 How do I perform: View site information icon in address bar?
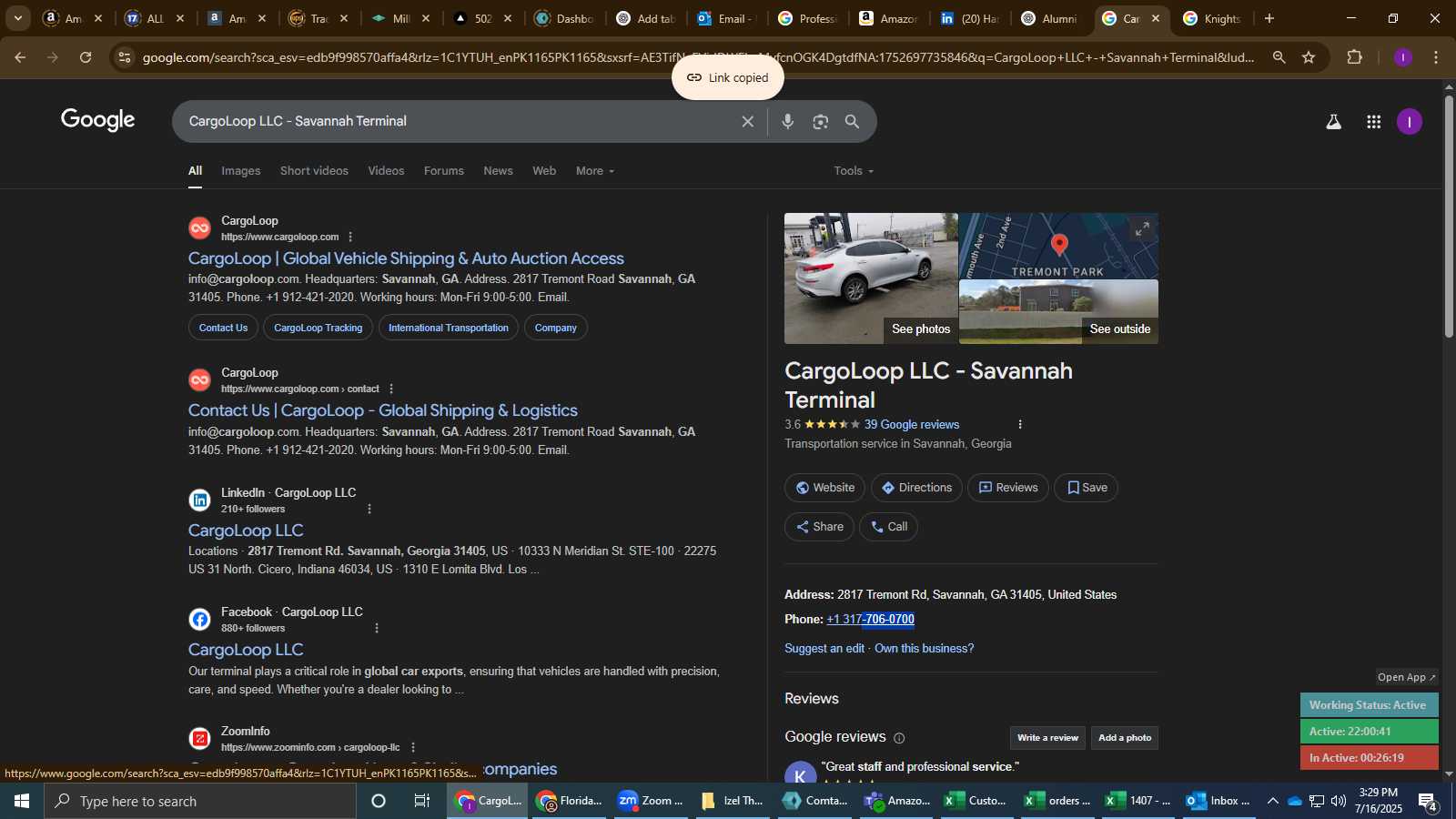coord(125,57)
